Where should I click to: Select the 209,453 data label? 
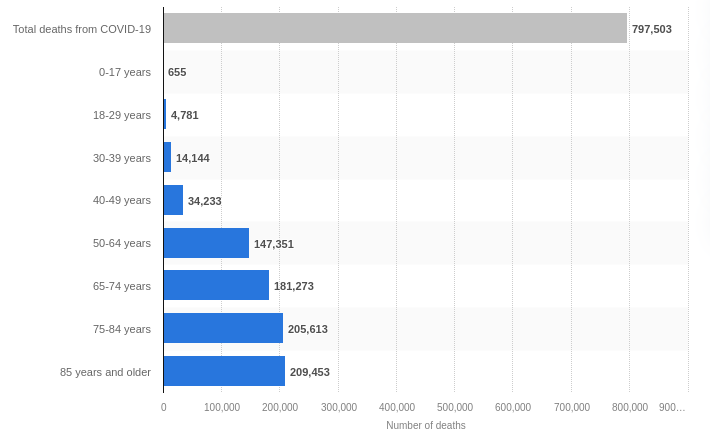[309, 372]
